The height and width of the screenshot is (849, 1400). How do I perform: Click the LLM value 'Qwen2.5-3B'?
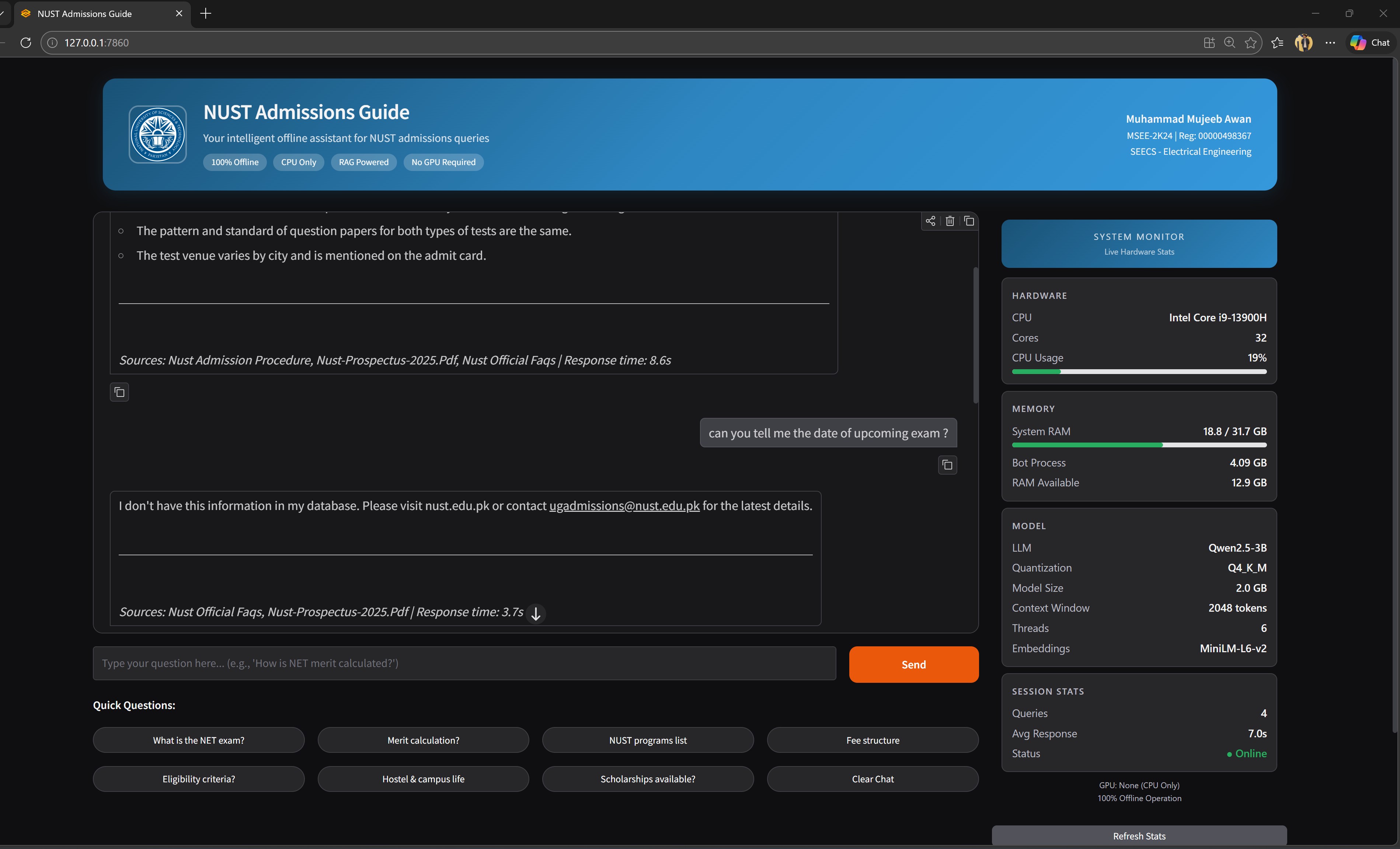click(x=1237, y=548)
